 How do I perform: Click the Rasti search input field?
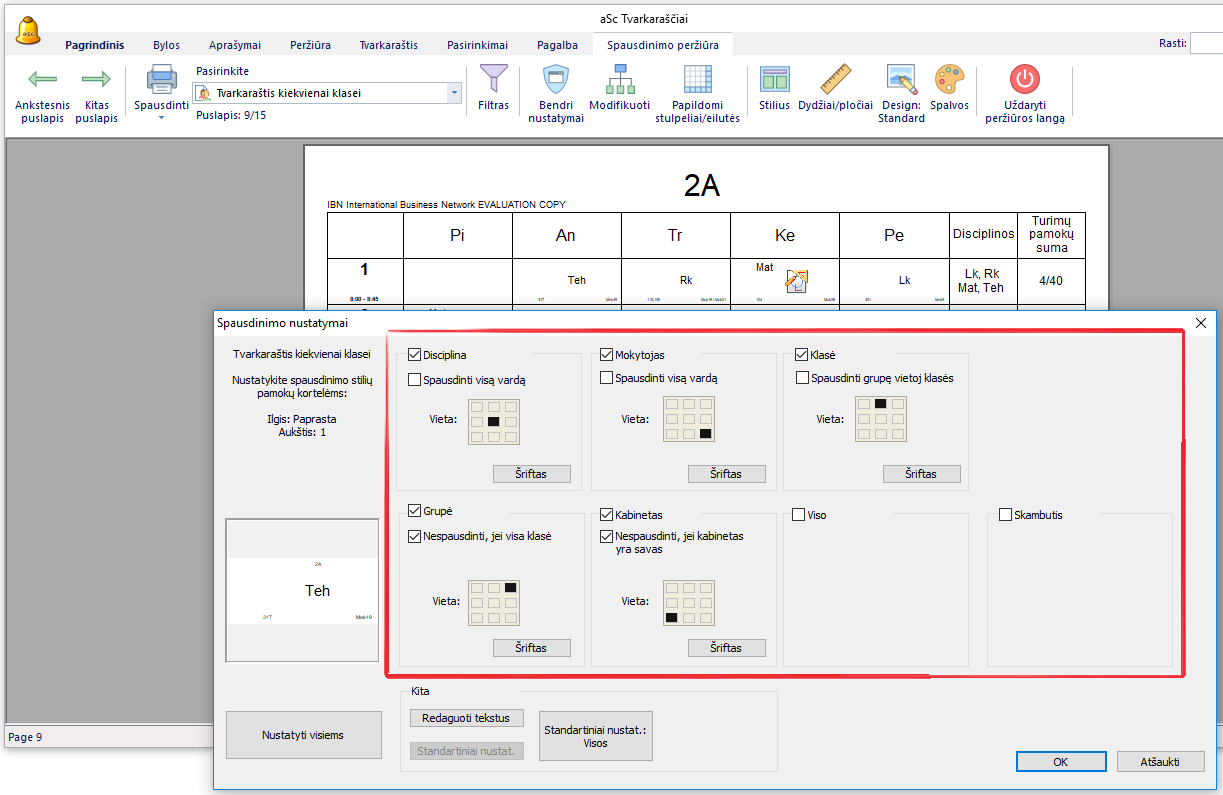point(1207,43)
